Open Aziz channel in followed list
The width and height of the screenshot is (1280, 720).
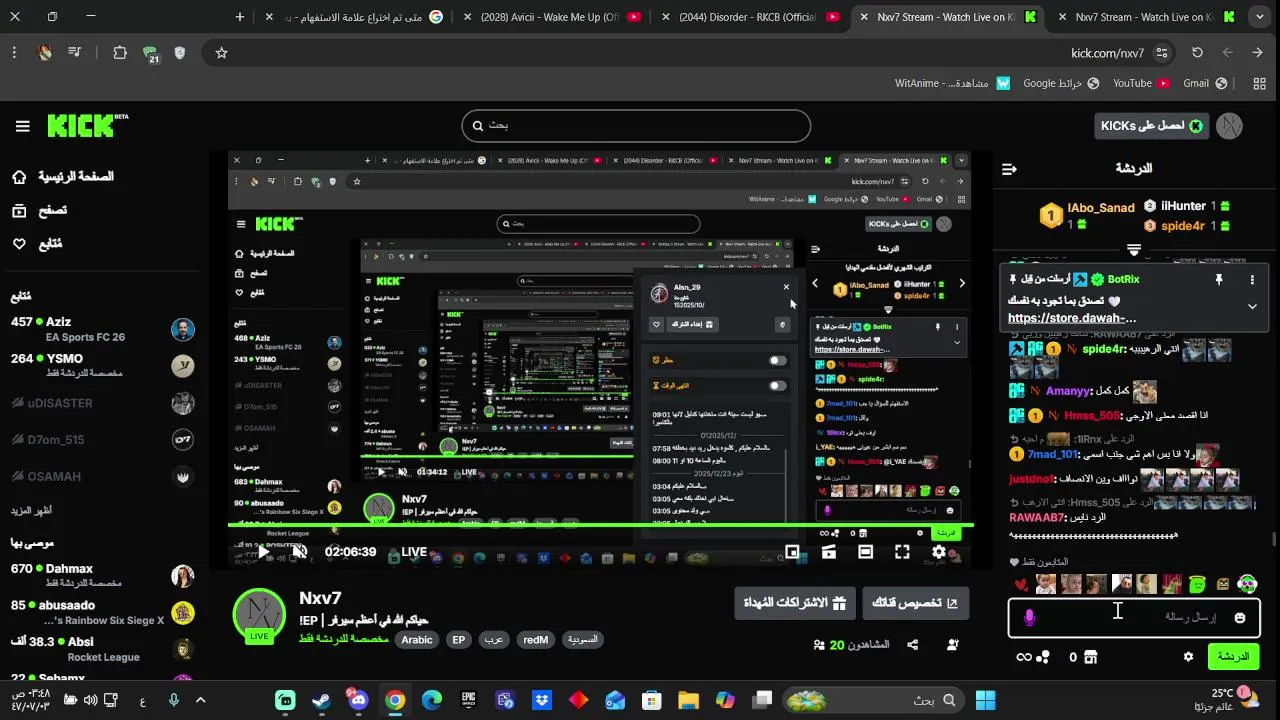point(104,329)
